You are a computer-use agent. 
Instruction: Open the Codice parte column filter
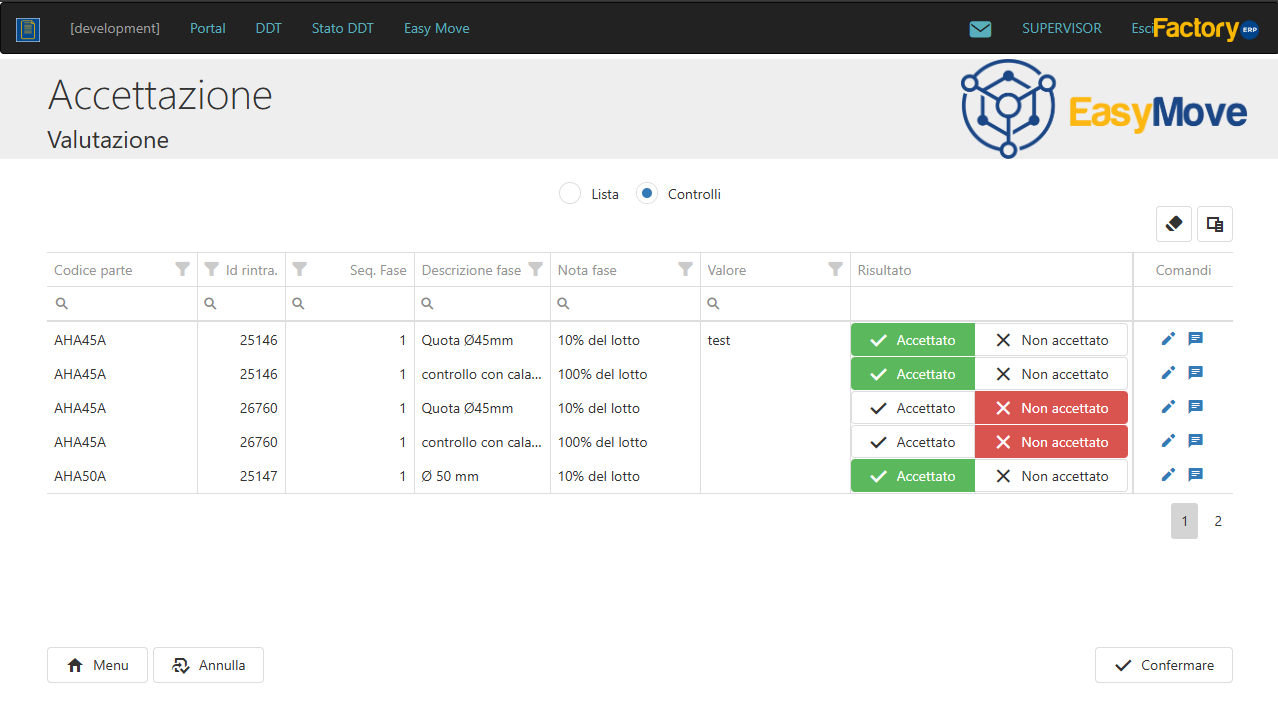[x=182, y=269]
